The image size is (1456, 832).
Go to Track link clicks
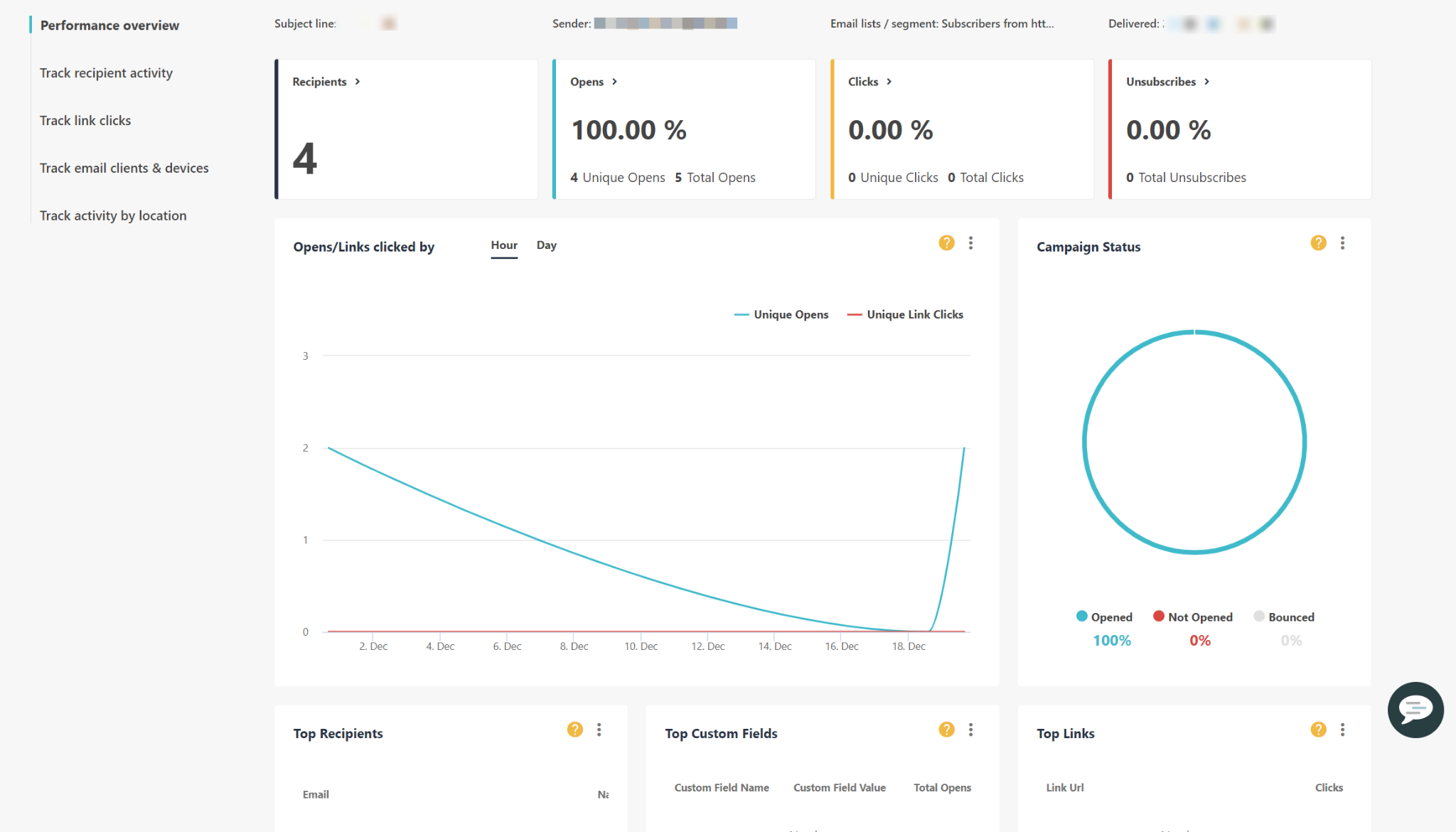[85, 121]
